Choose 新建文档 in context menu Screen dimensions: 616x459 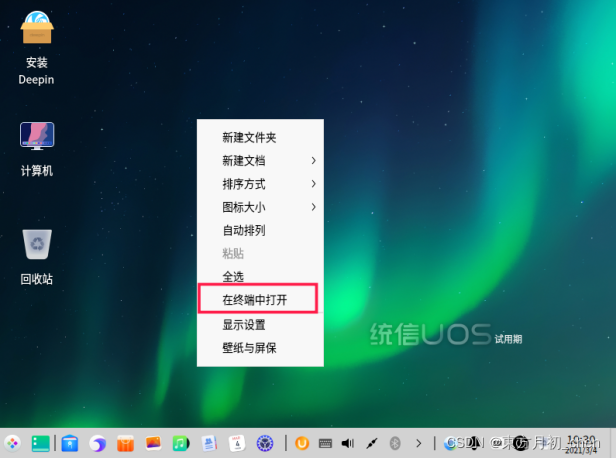[x=260, y=161]
